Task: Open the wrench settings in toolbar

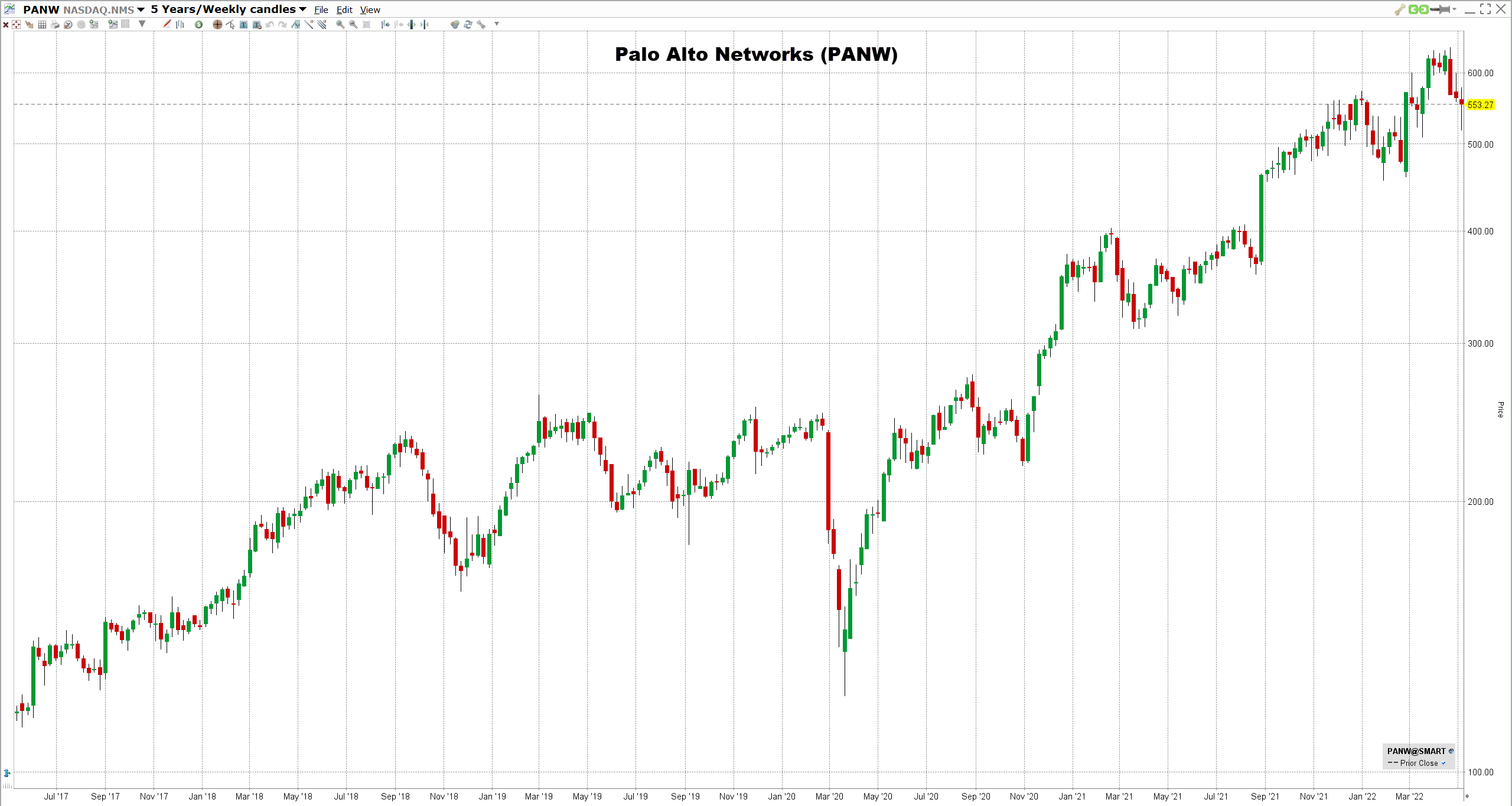Action: point(481,24)
